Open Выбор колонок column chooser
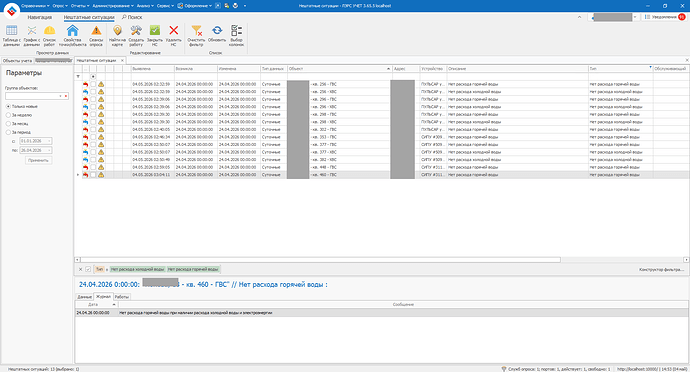The width and height of the screenshot is (690, 372). click(236, 36)
